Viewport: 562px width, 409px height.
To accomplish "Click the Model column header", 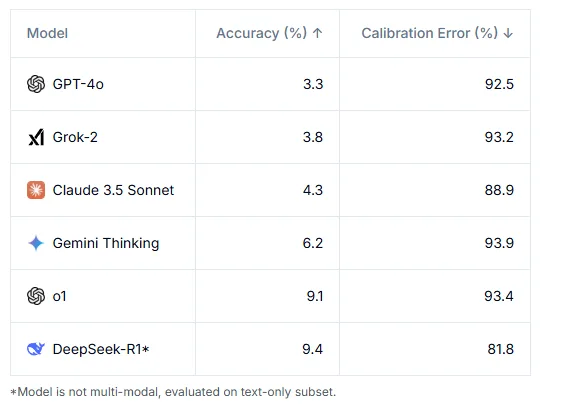I will pos(47,33).
